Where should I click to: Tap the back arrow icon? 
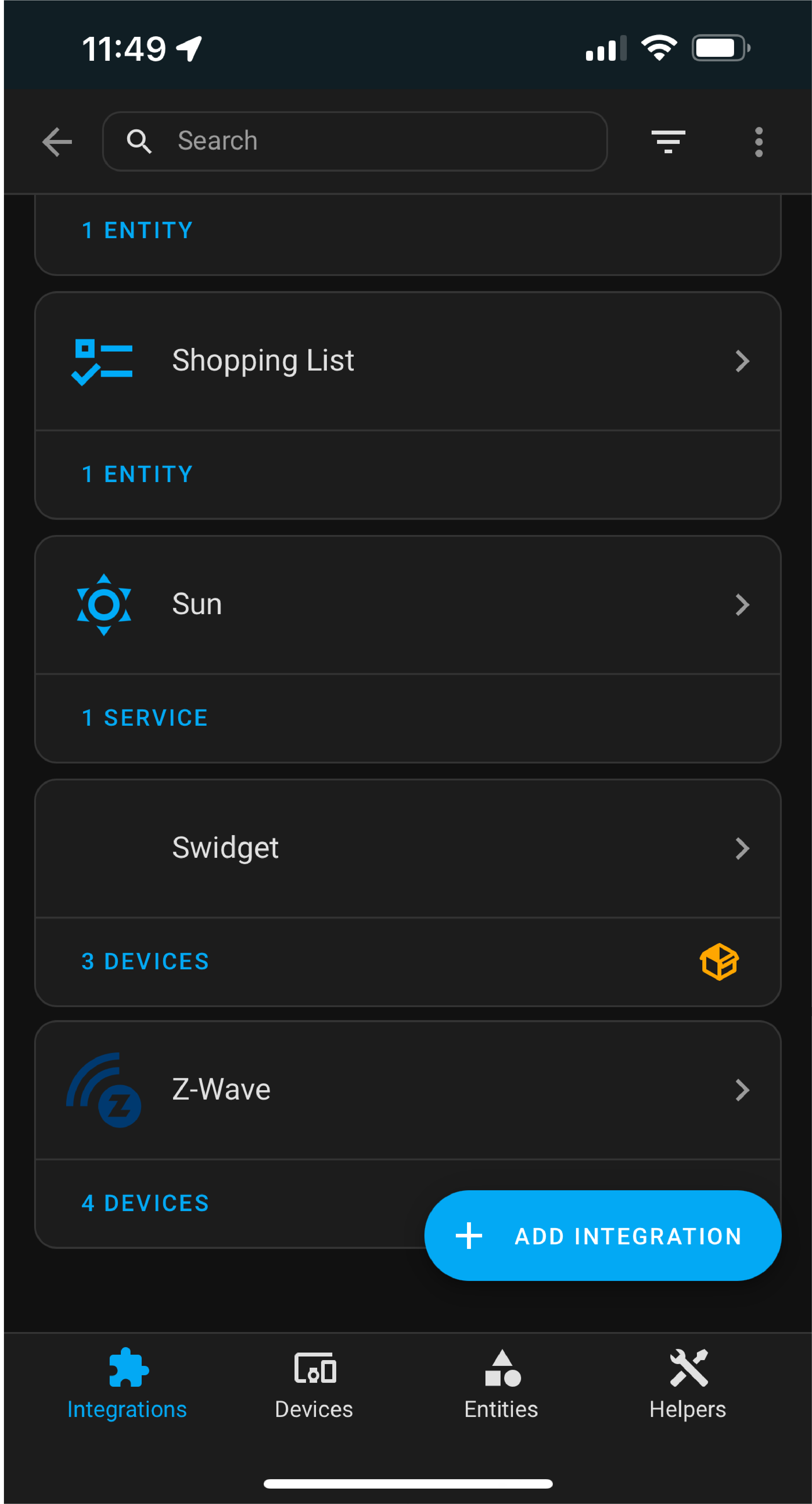click(x=57, y=142)
